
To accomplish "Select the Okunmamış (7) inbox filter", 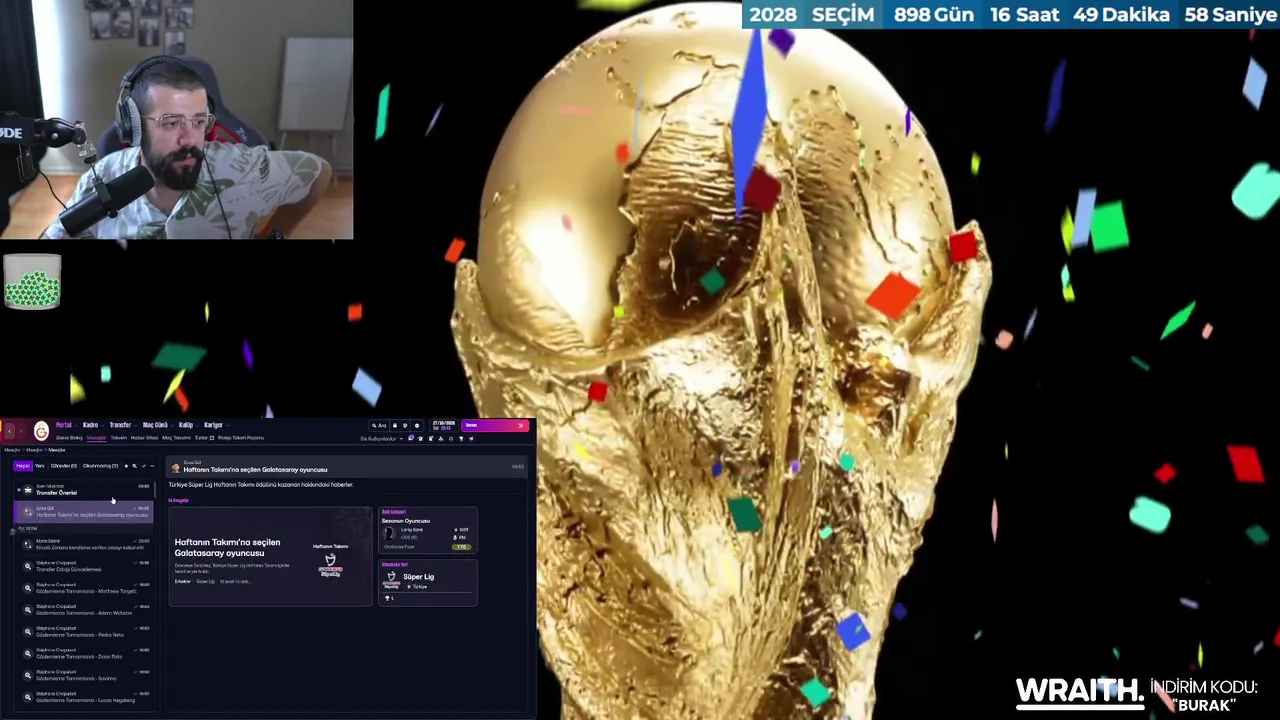I will (100, 466).
